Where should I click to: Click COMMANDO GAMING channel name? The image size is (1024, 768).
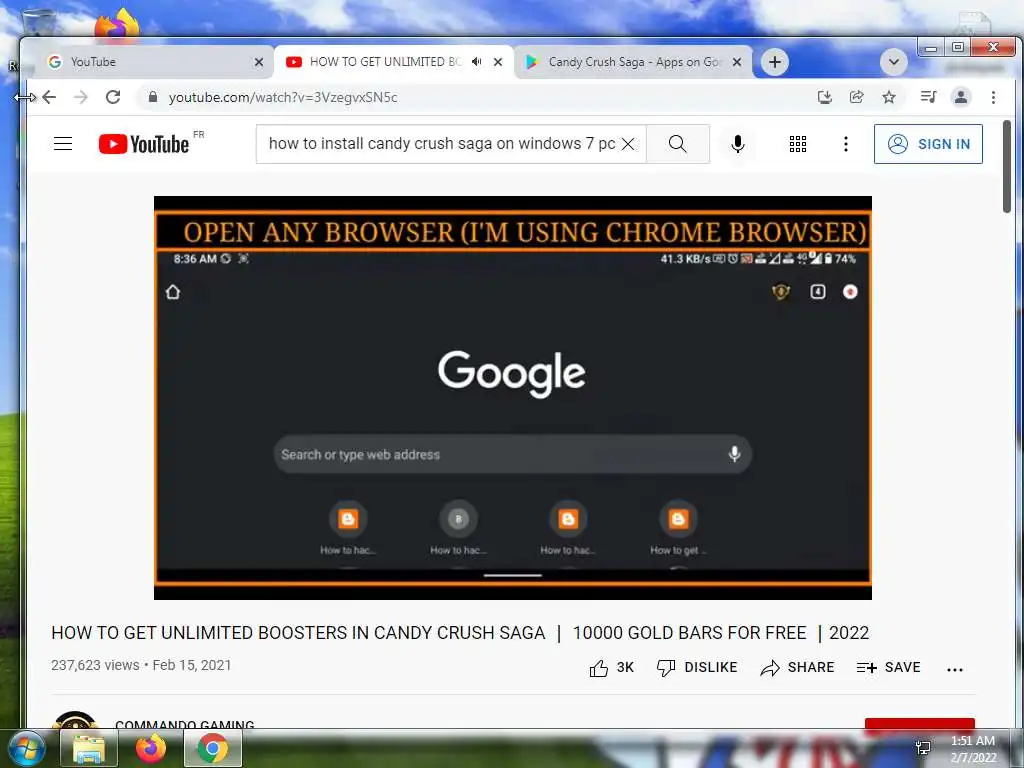[185, 724]
